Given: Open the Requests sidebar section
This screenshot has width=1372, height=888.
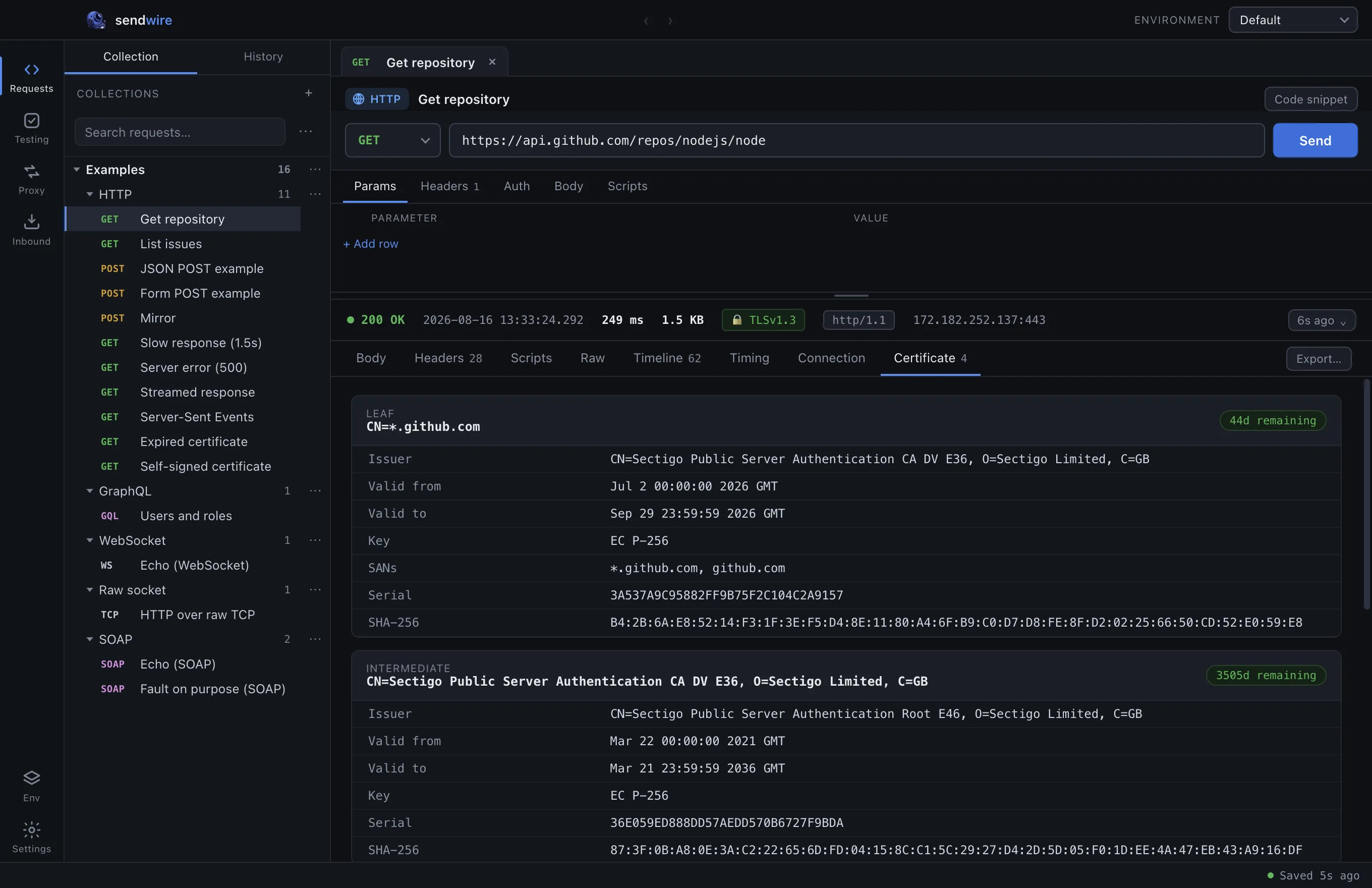Looking at the screenshot, I should pyautogui.click(x=31, y=77).
